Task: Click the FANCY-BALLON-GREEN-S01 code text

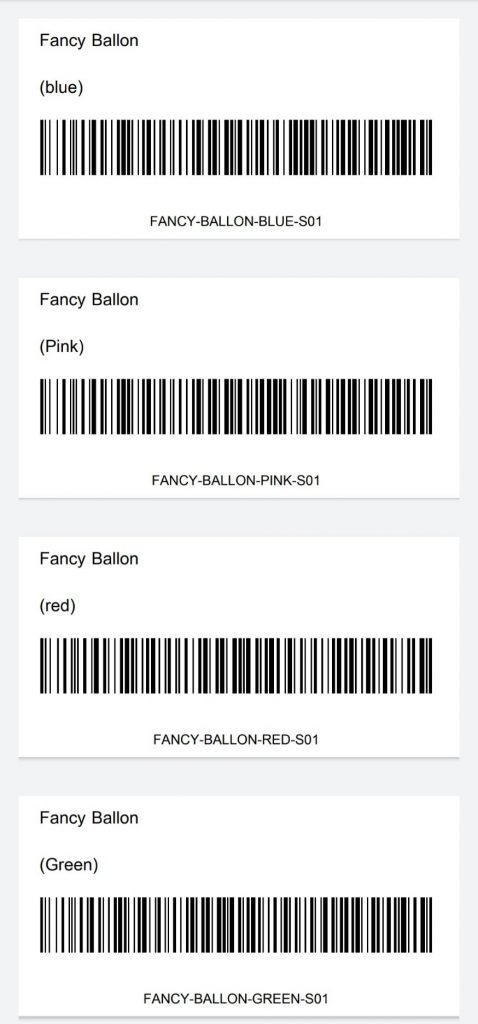Action: point(236,999)
